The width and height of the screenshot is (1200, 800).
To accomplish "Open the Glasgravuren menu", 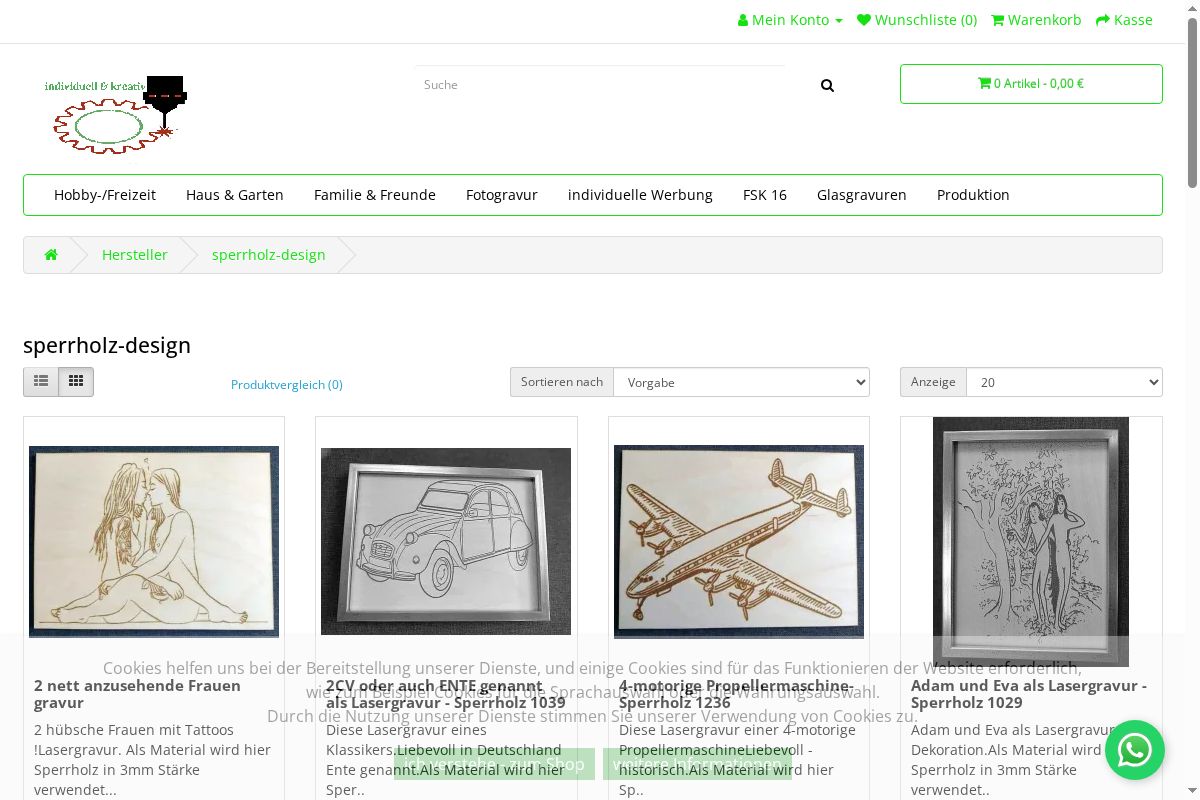I will 862,195.
